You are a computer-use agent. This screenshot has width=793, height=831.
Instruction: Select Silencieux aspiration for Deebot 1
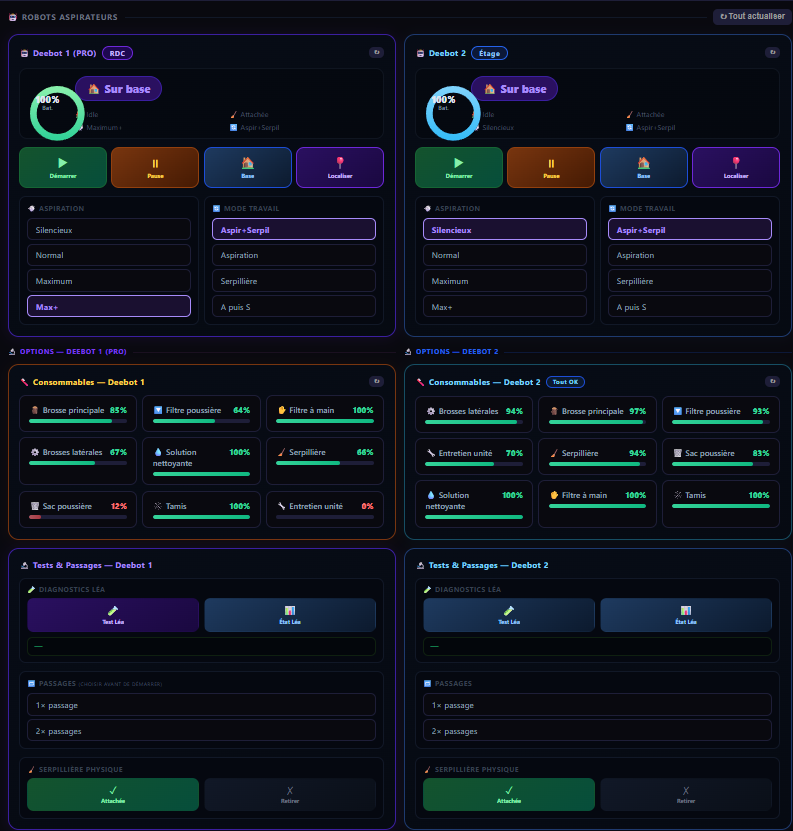[x=109, y=229]
